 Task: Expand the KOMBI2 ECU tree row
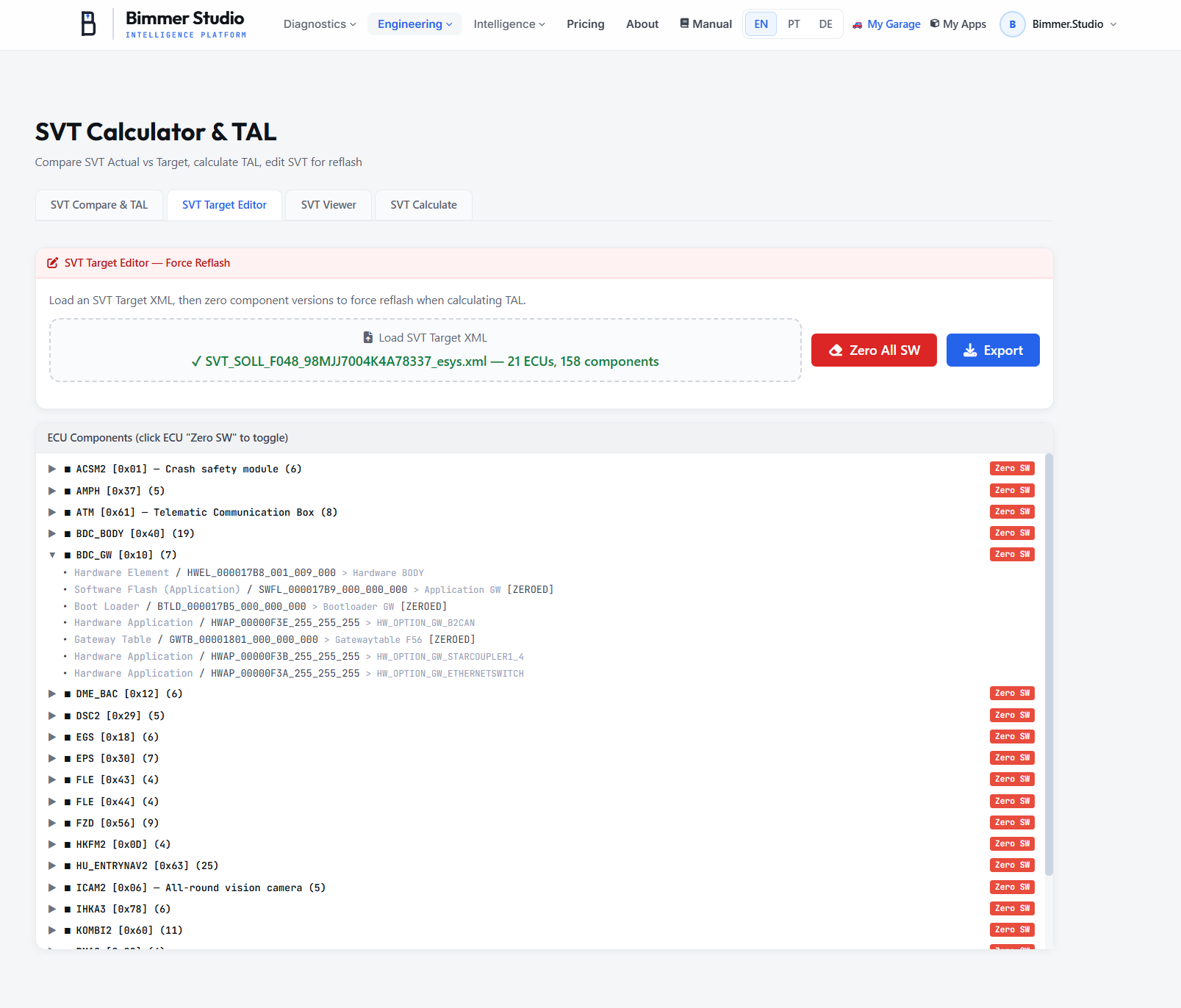[x=52, y=930]
